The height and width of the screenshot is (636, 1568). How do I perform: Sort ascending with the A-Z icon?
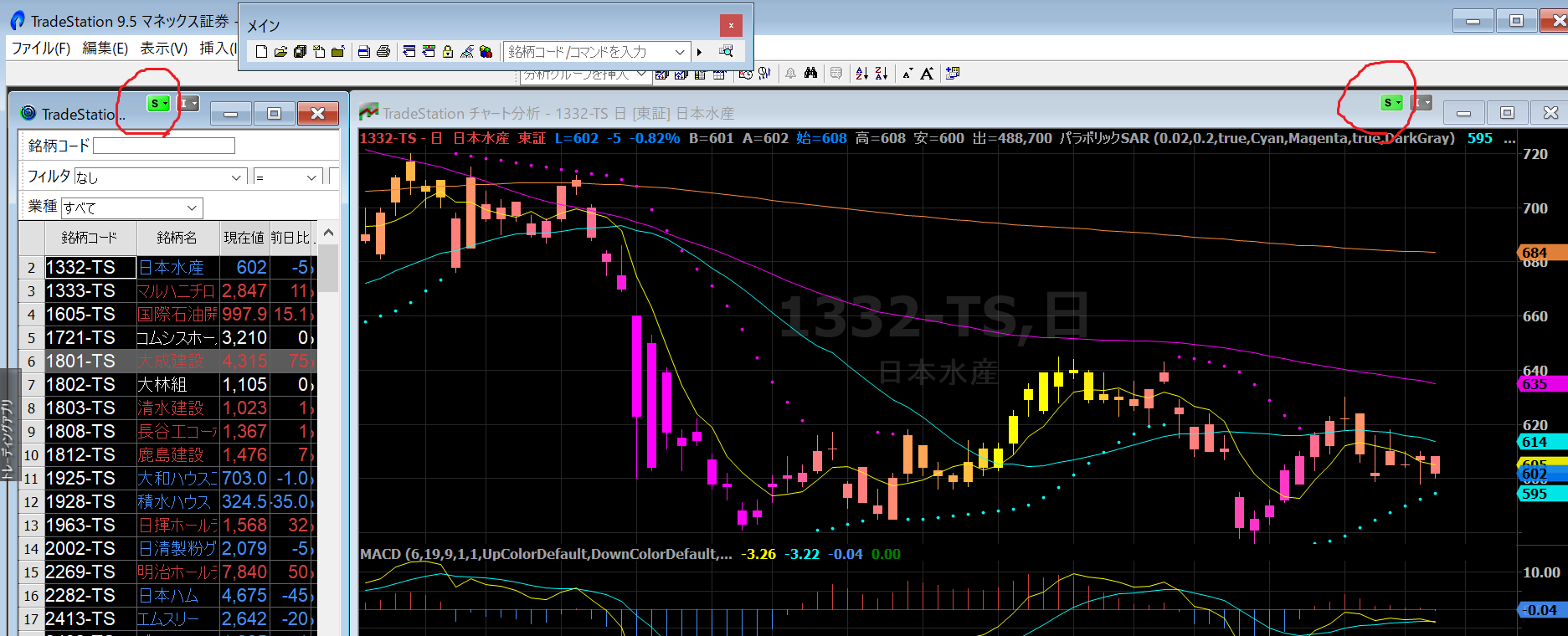861,74
